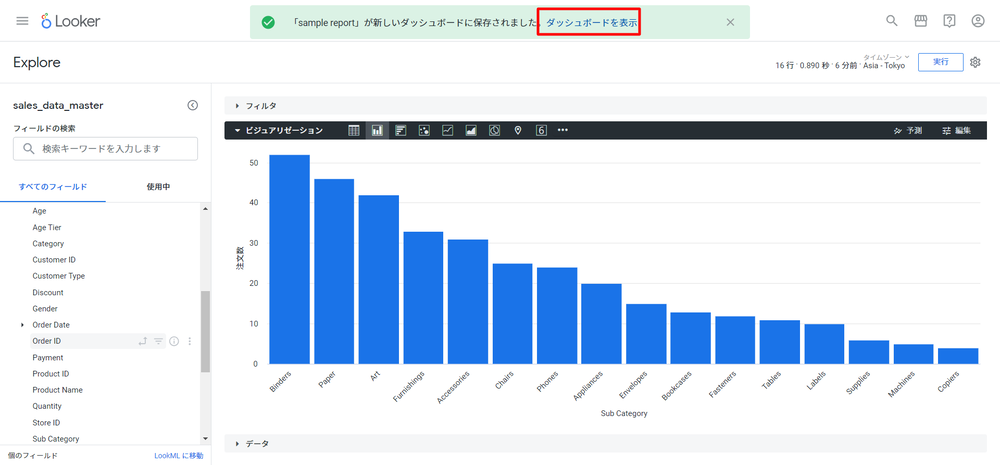
Task: Open the Marketplace store icon
Action: click(920, 21)
